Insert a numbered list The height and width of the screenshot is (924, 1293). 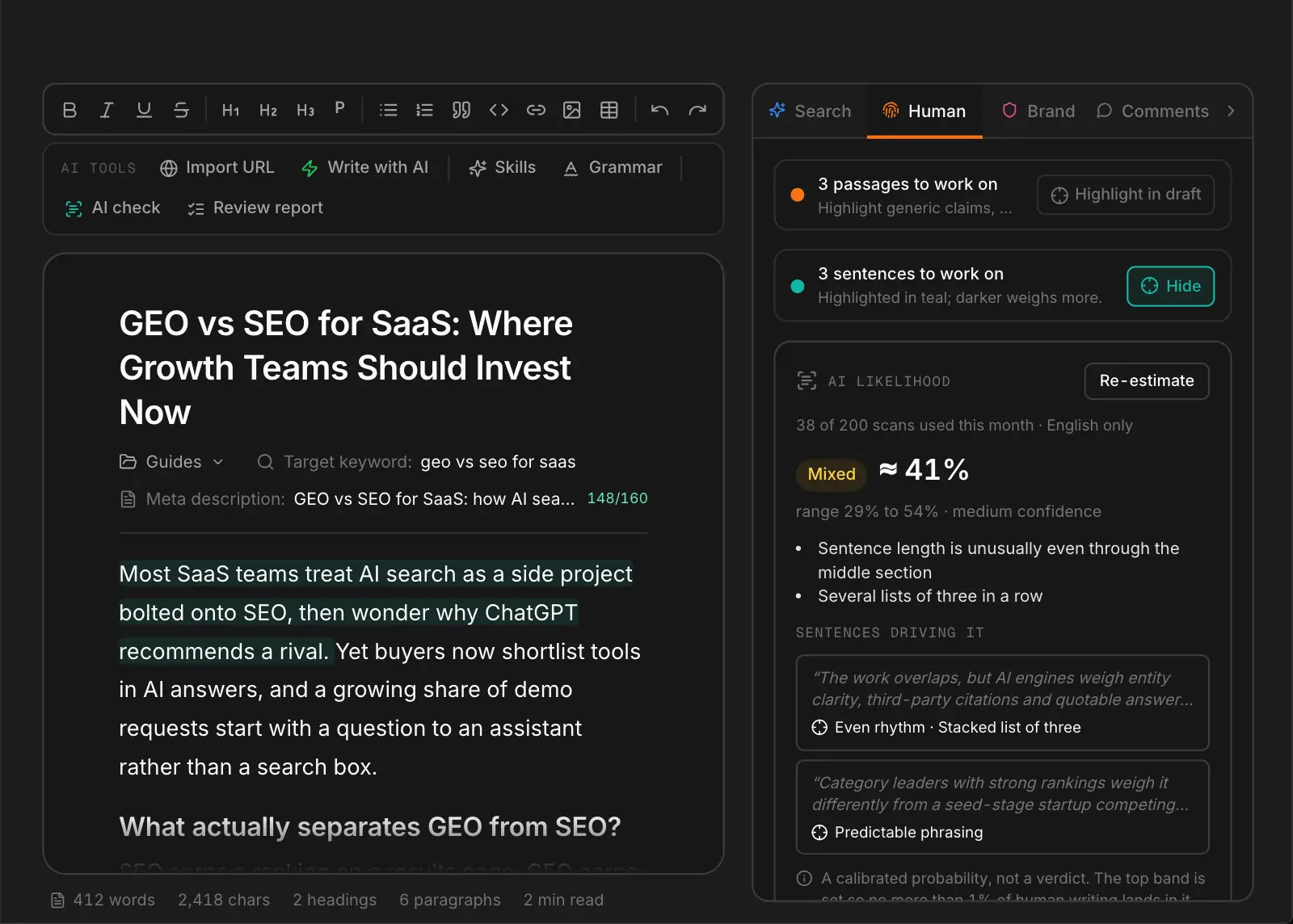[424, 110]
